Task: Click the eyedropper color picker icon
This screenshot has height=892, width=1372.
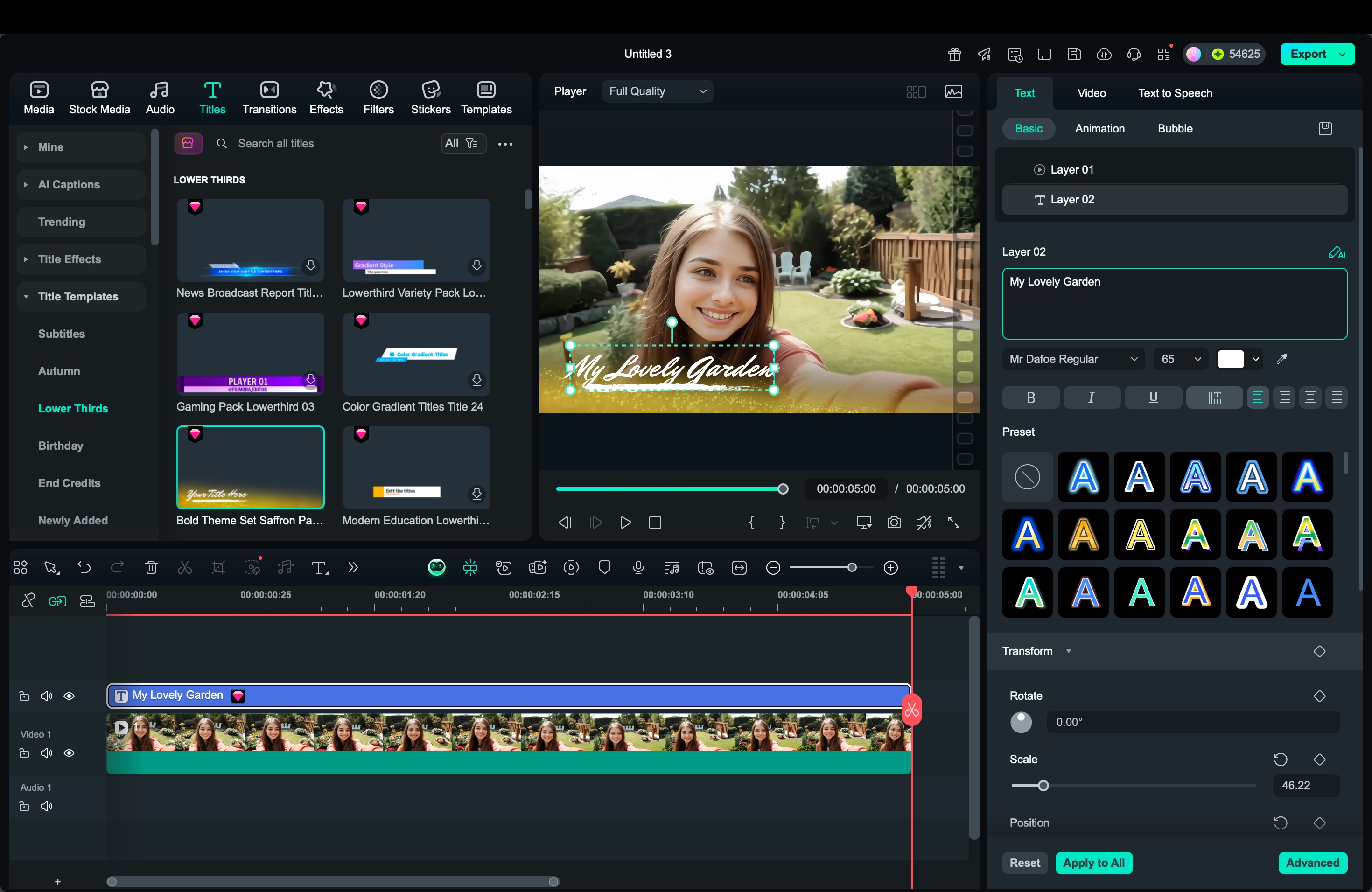Action: pyautogui.click(x=1282, y=359)
